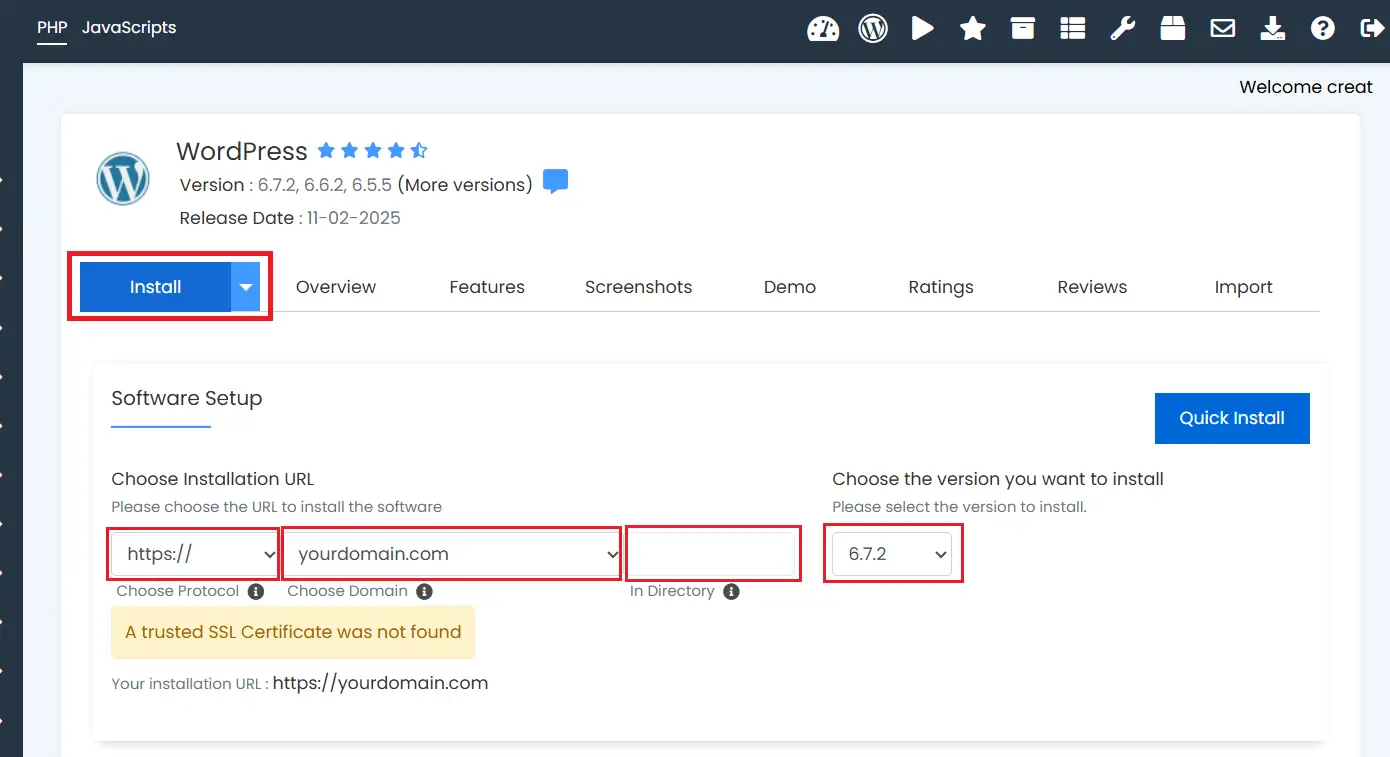The width and height of the screenshot is (1390, 757).
Task: Open the demos play icon
Action: (922, 29)
